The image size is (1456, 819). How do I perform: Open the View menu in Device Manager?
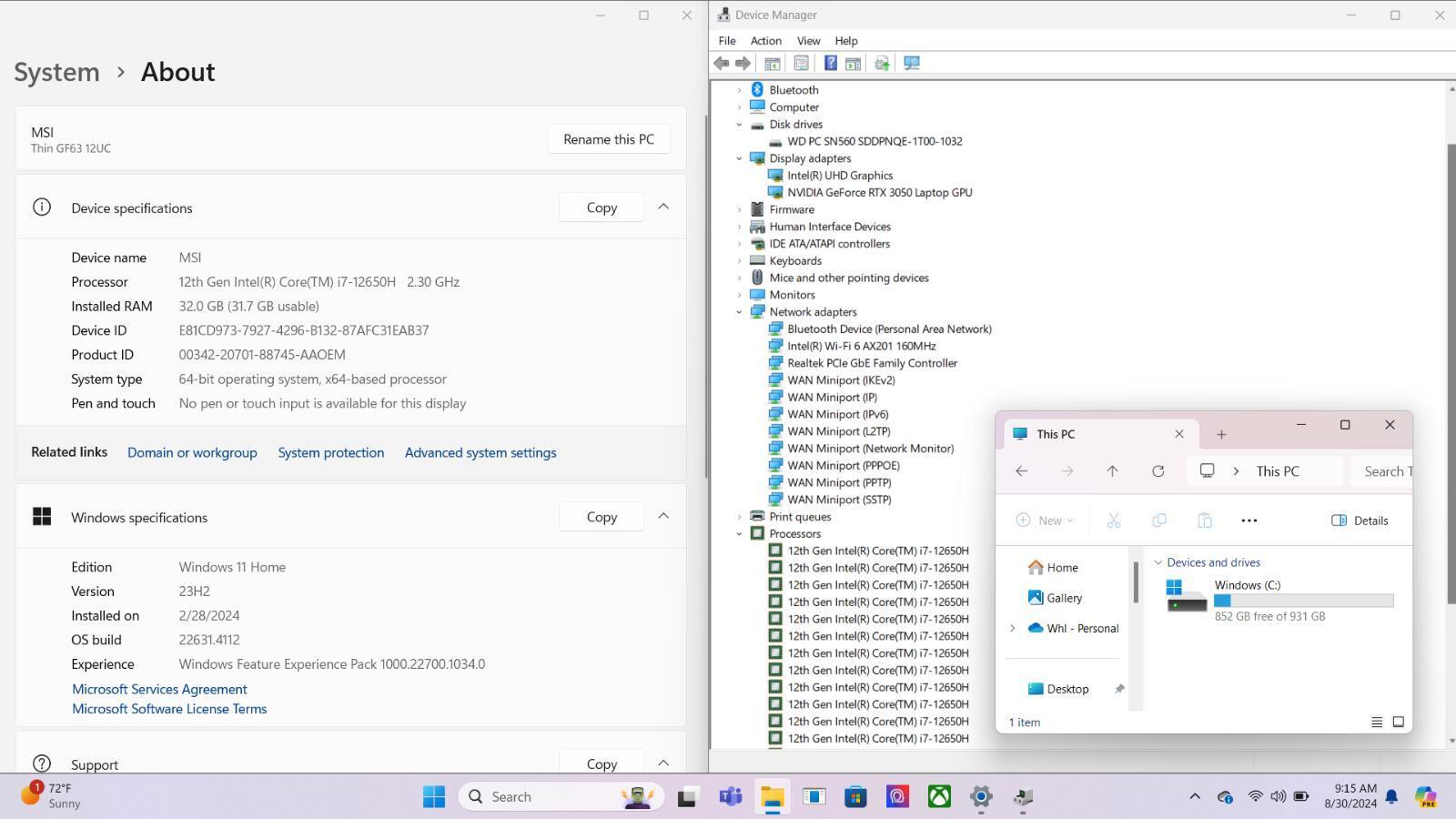coord(808,41)
